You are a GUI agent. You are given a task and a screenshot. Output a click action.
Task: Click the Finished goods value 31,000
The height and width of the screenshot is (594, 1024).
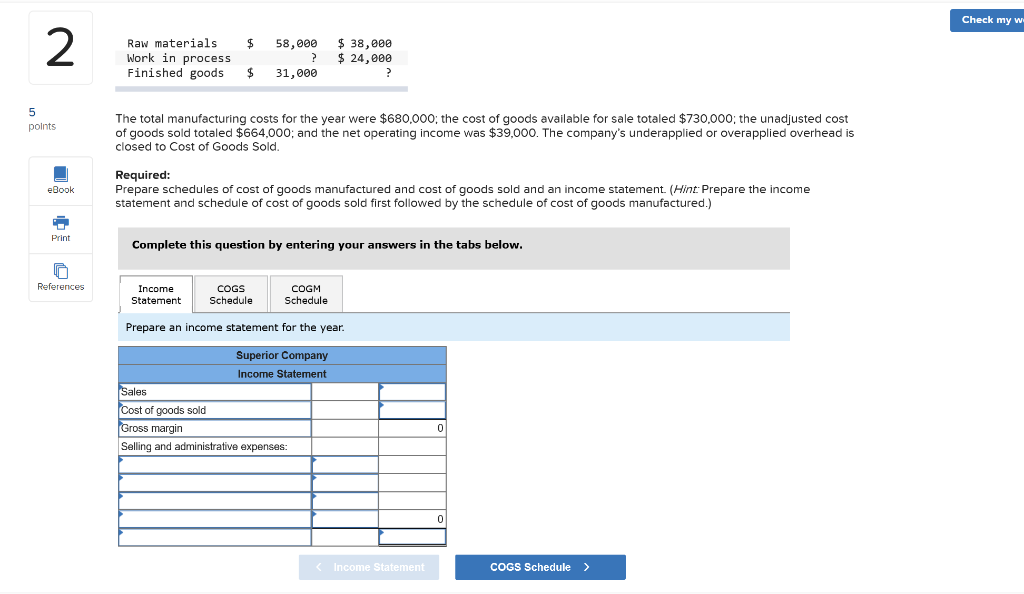(x=296, y=73)
